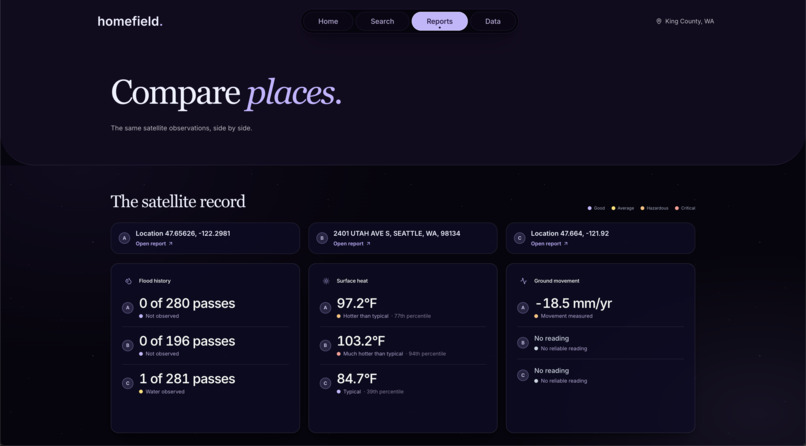Click the B badge next to 103.2°F
This screenshot has width=806, height=446.
[x=325, y=346]
